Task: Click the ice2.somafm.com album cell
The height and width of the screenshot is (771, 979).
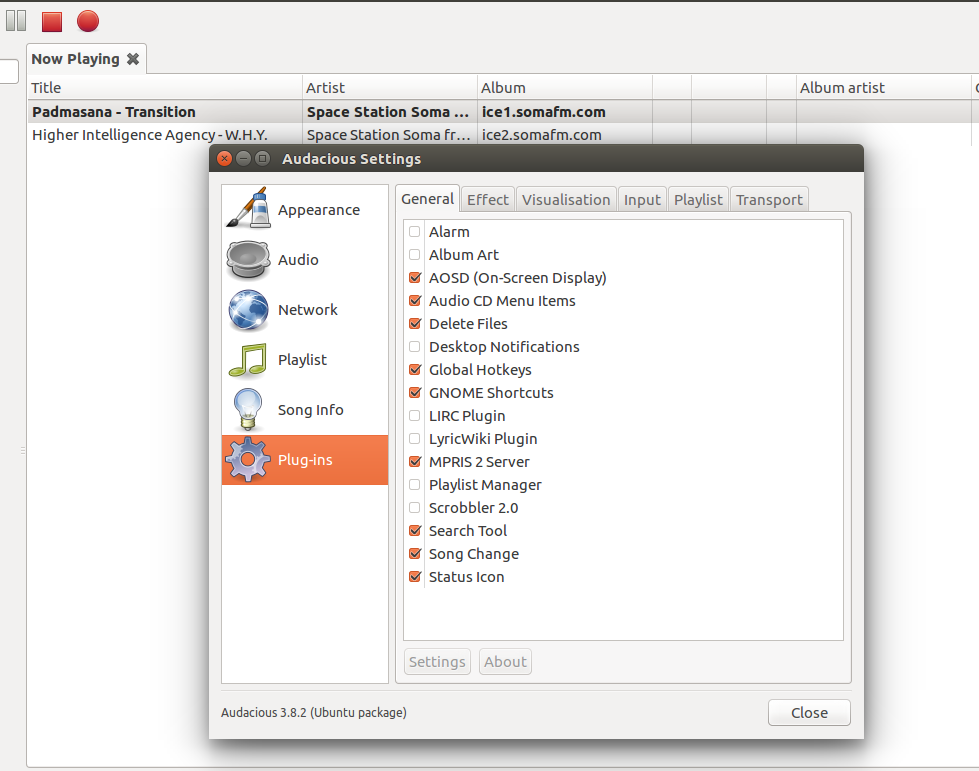Action: pos(542,135)
